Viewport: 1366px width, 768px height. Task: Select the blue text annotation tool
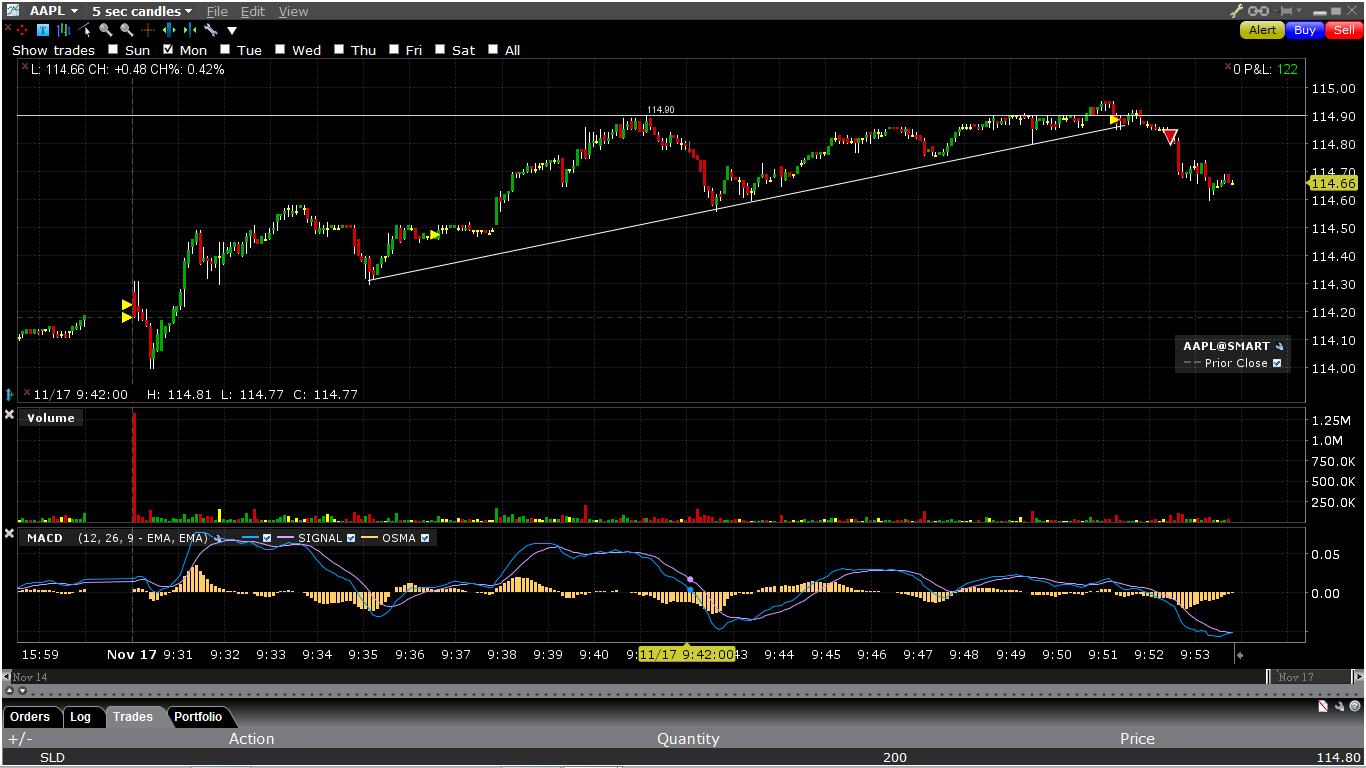[x=43, y=30]
